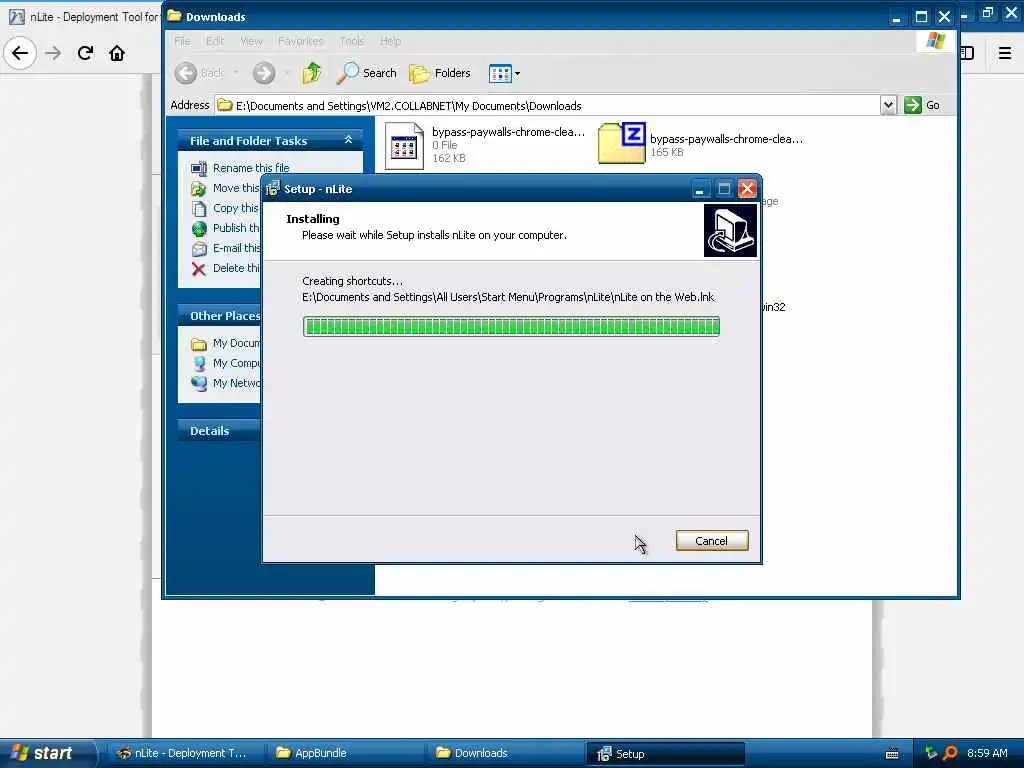Select the bypass-paywalls zip folder icon

point(622,143)
